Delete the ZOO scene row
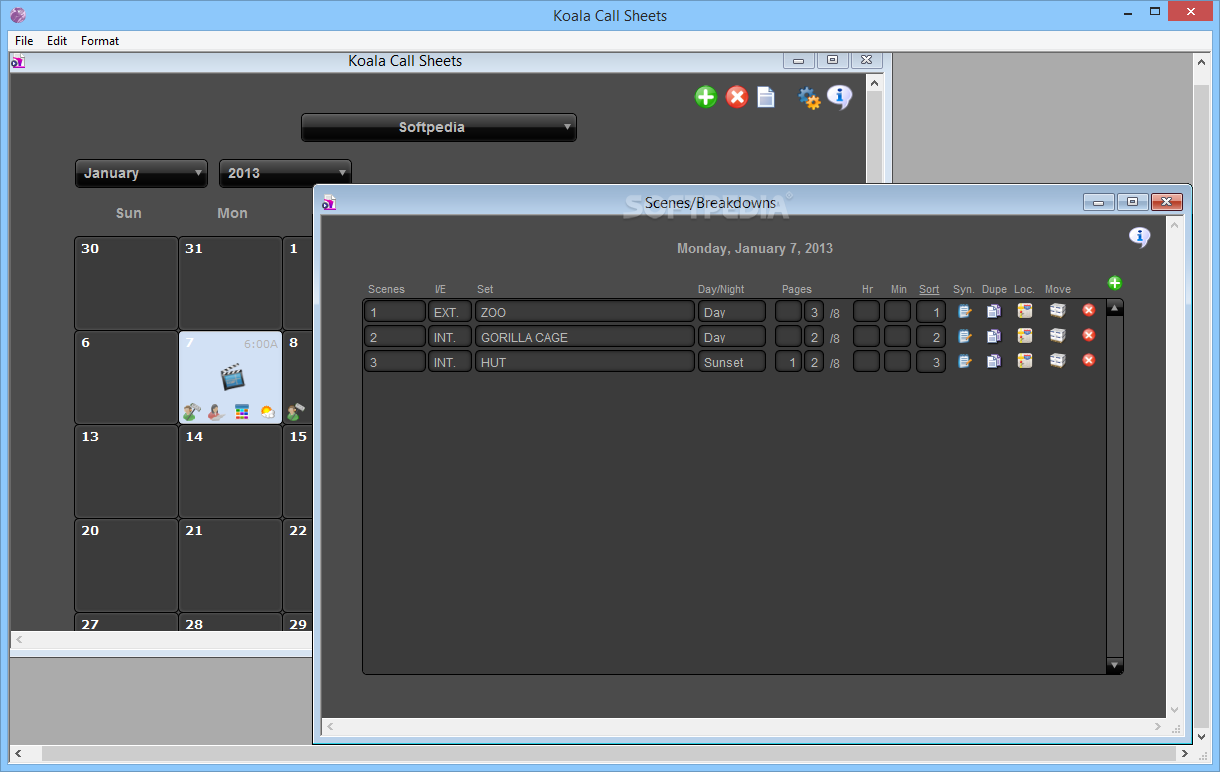This screenshot has height=772, width=1220. click(1089, 311)
